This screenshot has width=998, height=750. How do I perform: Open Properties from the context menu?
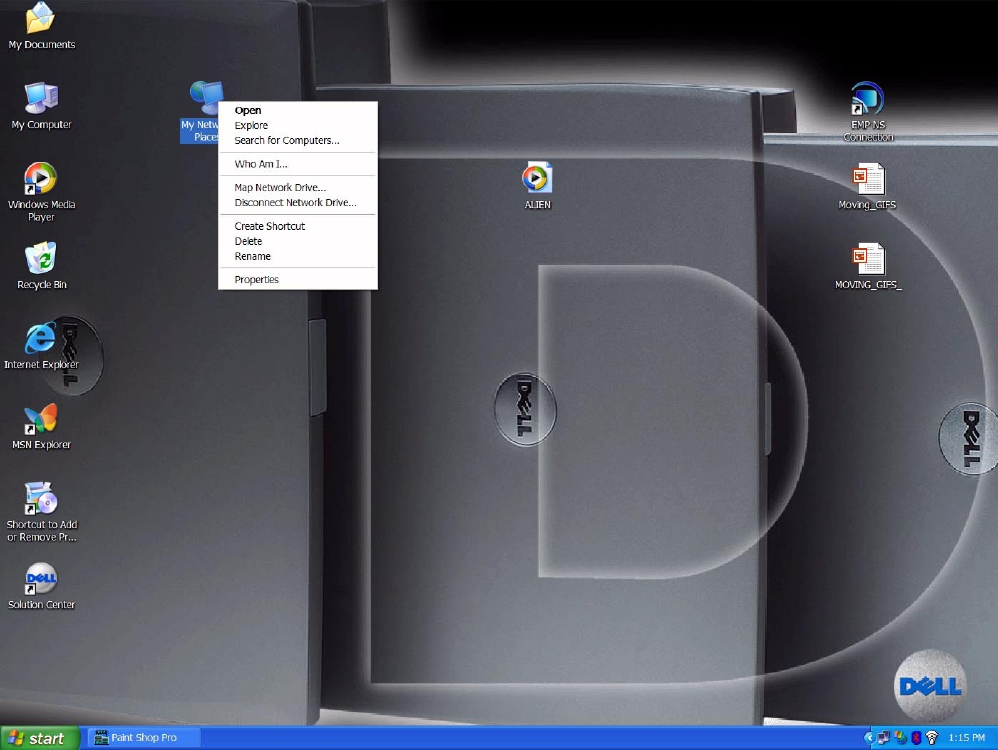click(x=298, y=279)
